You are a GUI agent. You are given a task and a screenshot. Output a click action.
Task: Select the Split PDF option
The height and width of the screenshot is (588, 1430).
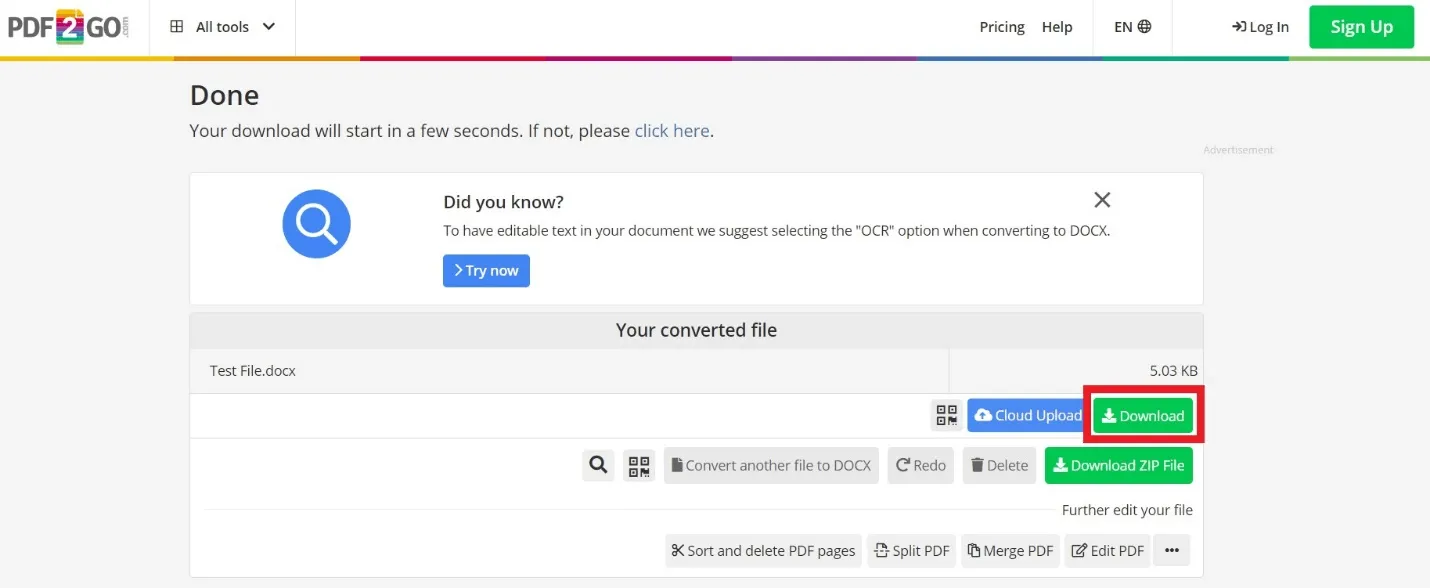coord(911,550)
